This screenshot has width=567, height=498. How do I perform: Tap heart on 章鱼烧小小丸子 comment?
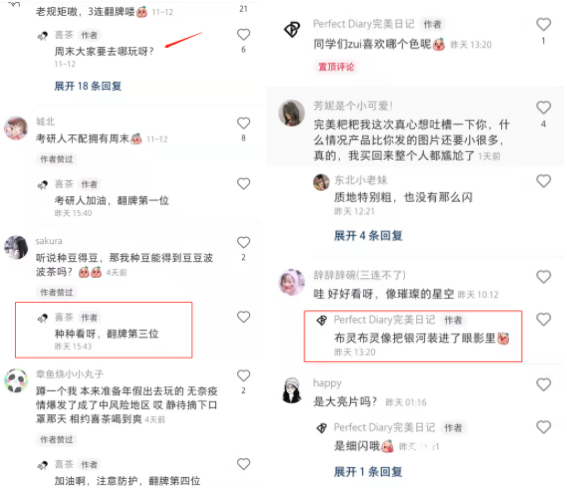[x=243, y=376]
